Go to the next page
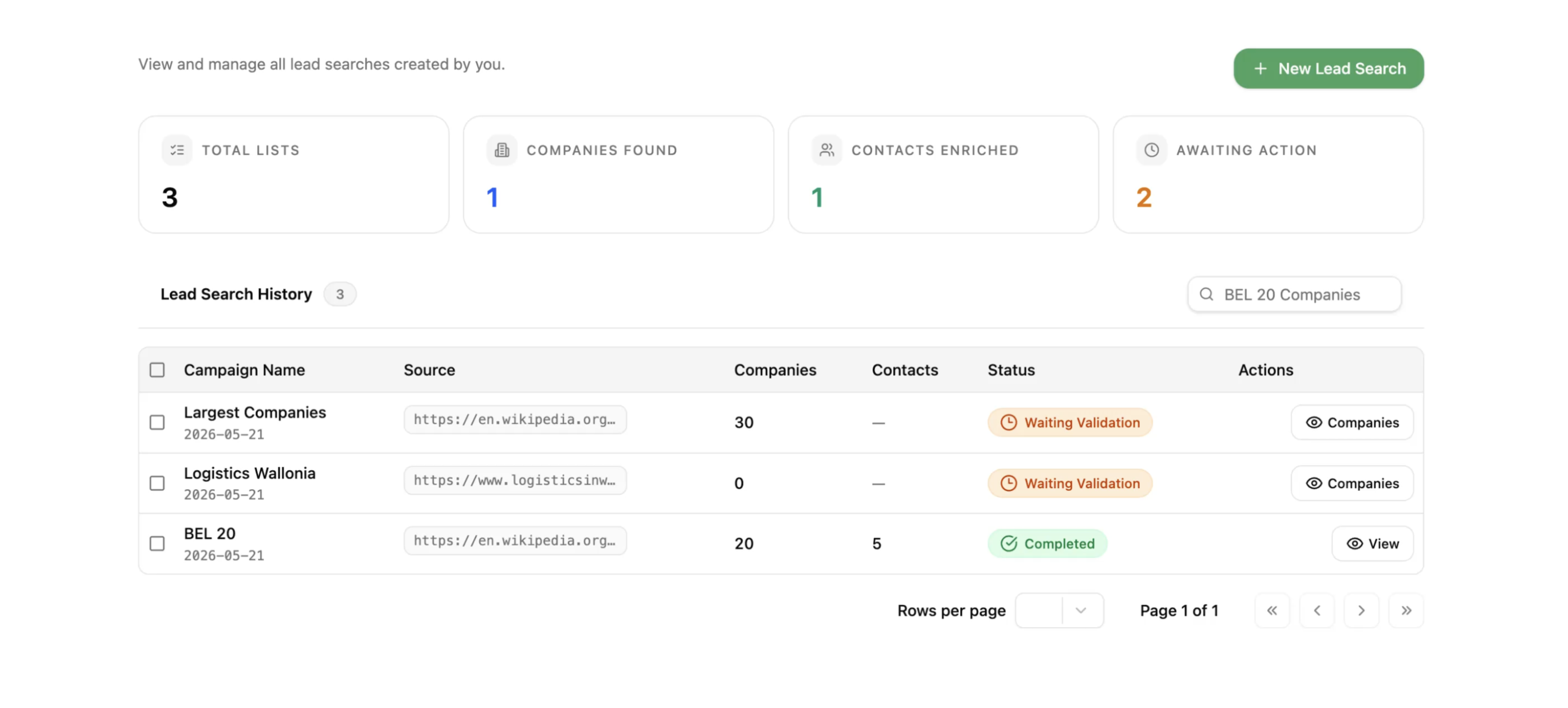Screen dimensions: 1568x708 pyautogui.click(x=1361, y=610)
